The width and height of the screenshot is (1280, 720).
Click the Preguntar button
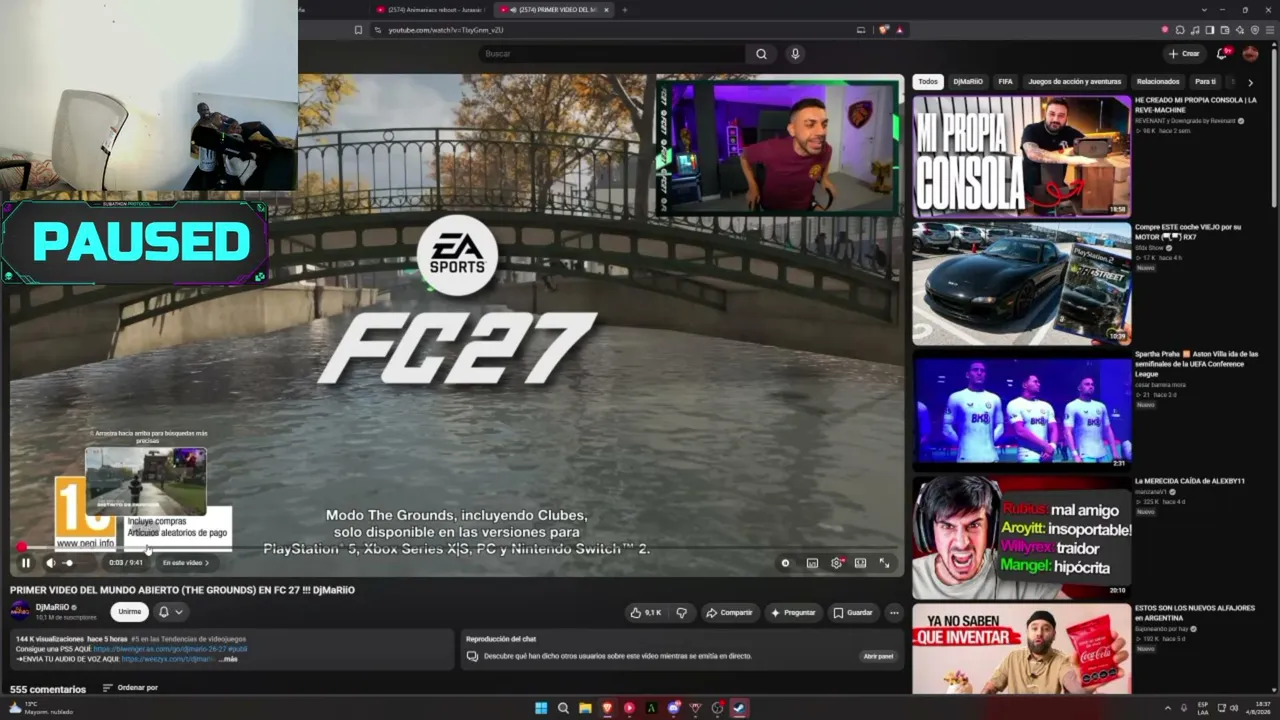point(794,612)
